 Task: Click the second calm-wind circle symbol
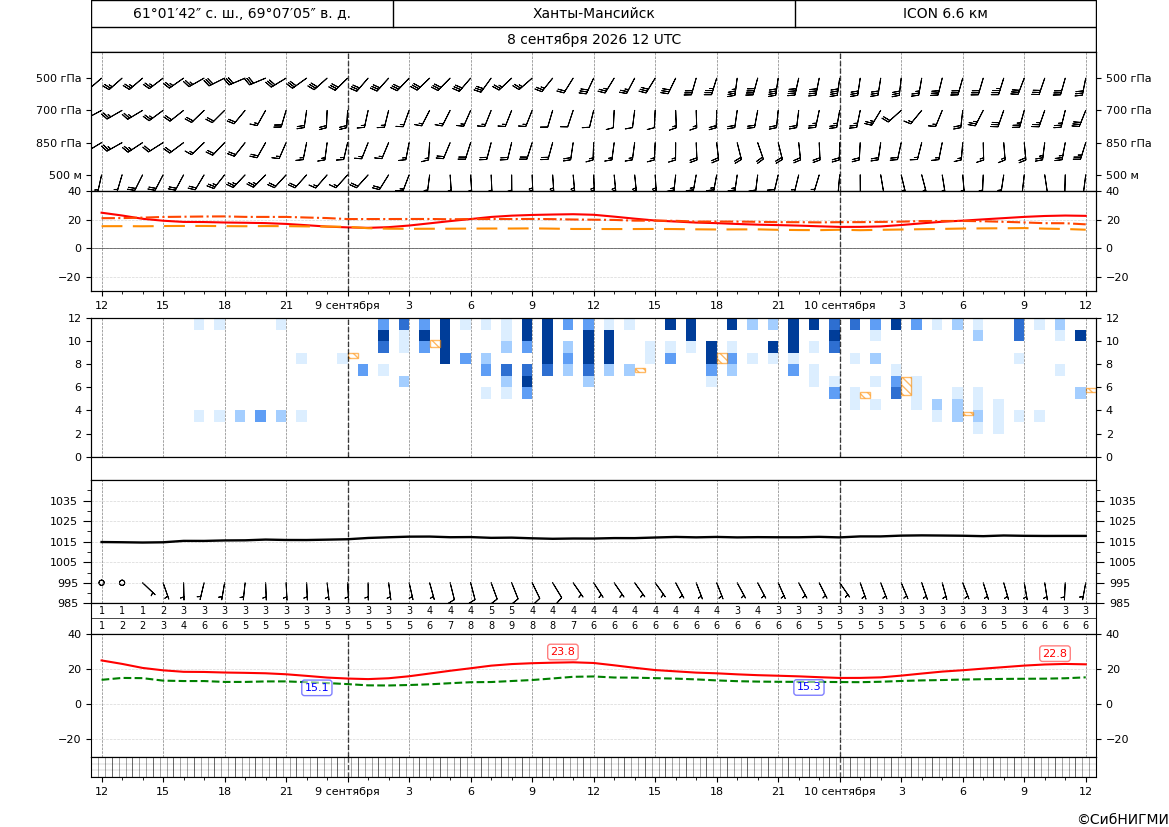coord(122,582)
